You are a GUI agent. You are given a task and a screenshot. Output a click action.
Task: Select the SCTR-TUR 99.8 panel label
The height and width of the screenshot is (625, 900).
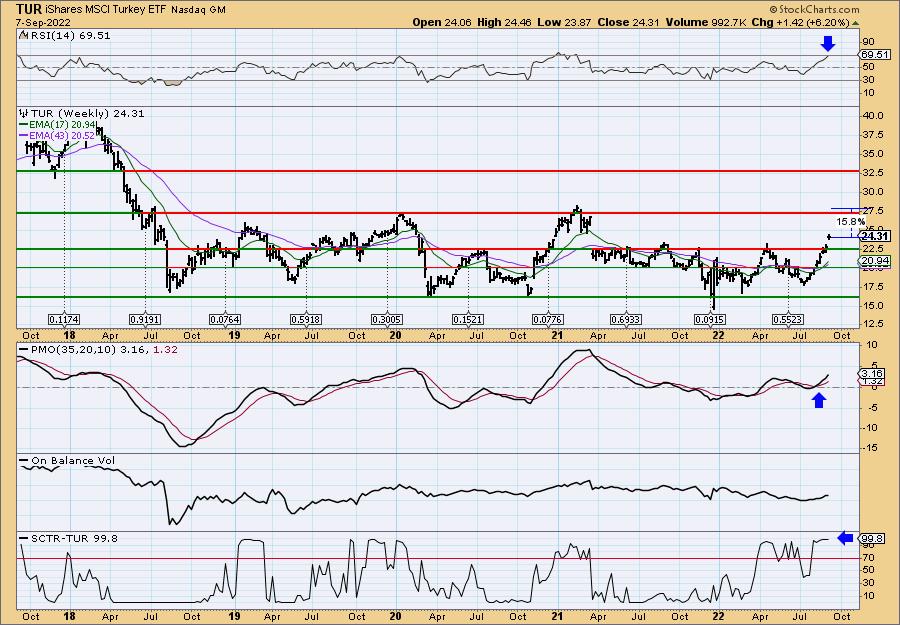pos(74,538)
